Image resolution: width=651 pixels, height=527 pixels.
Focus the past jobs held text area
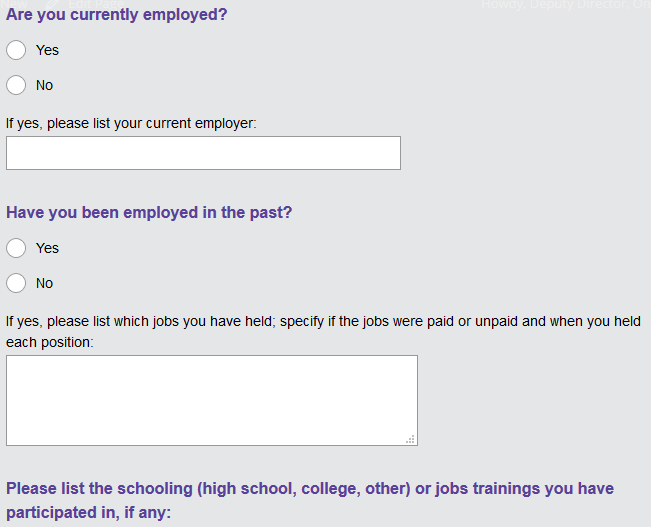[x=211, y=400]
